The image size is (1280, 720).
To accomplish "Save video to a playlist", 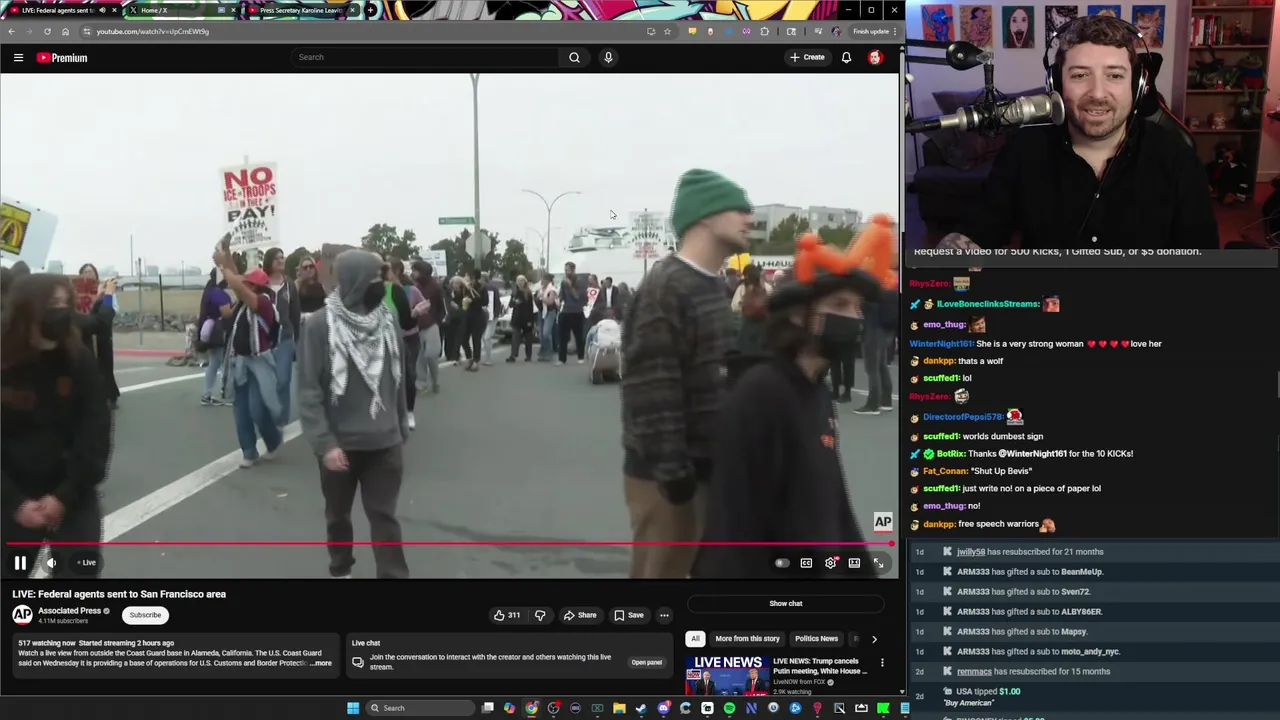I will pyautogui.click(x=629, y=615).
